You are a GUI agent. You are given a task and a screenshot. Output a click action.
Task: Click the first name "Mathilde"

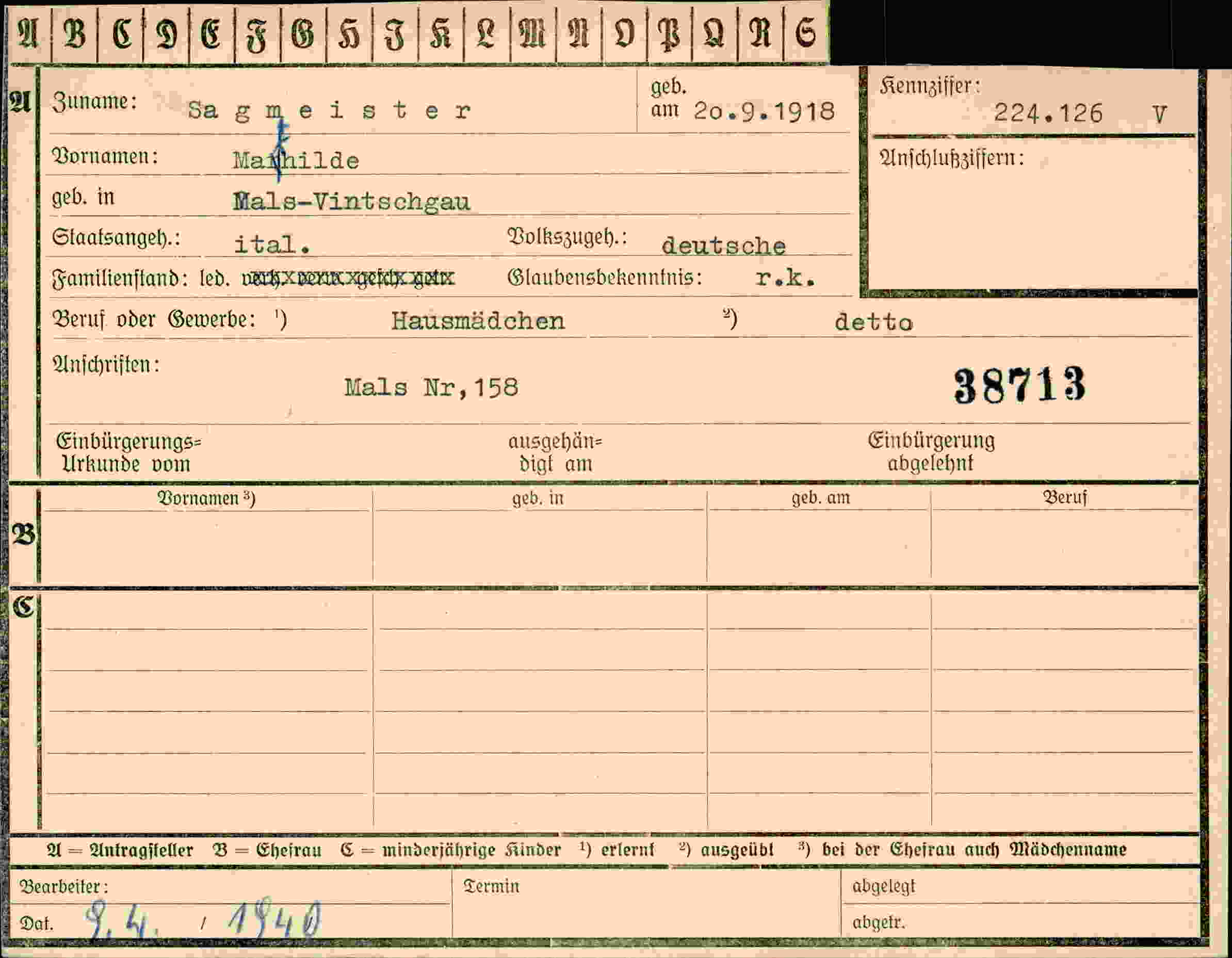click(x=296, y=161)
